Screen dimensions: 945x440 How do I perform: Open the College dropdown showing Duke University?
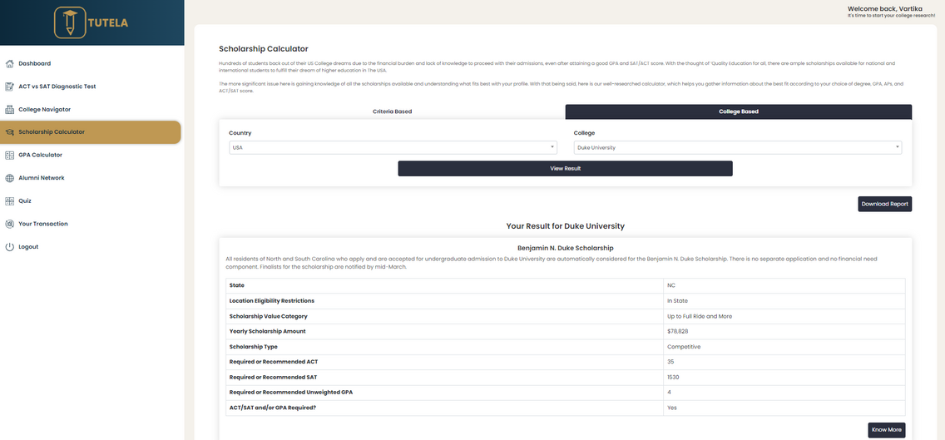738,147
